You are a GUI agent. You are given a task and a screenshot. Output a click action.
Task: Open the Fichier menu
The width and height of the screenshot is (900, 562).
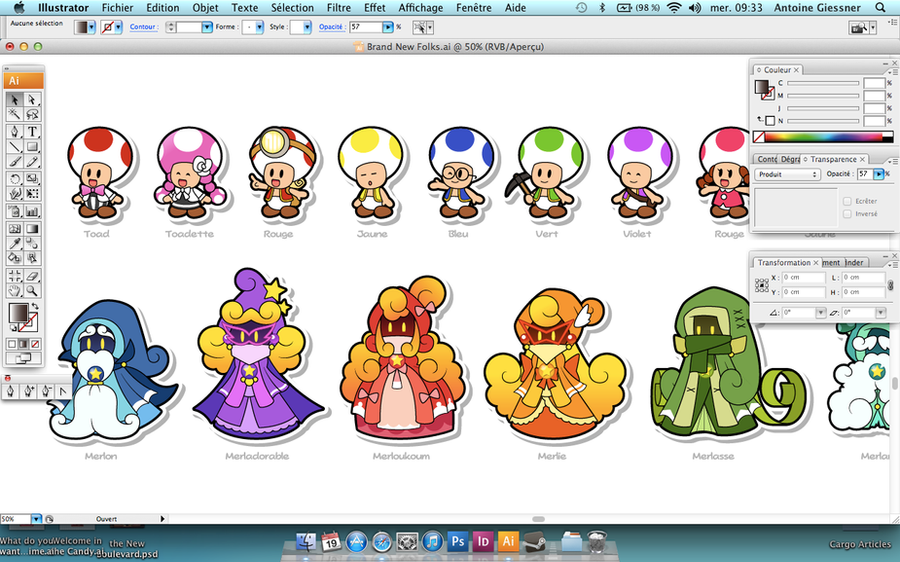click(118, 7)
